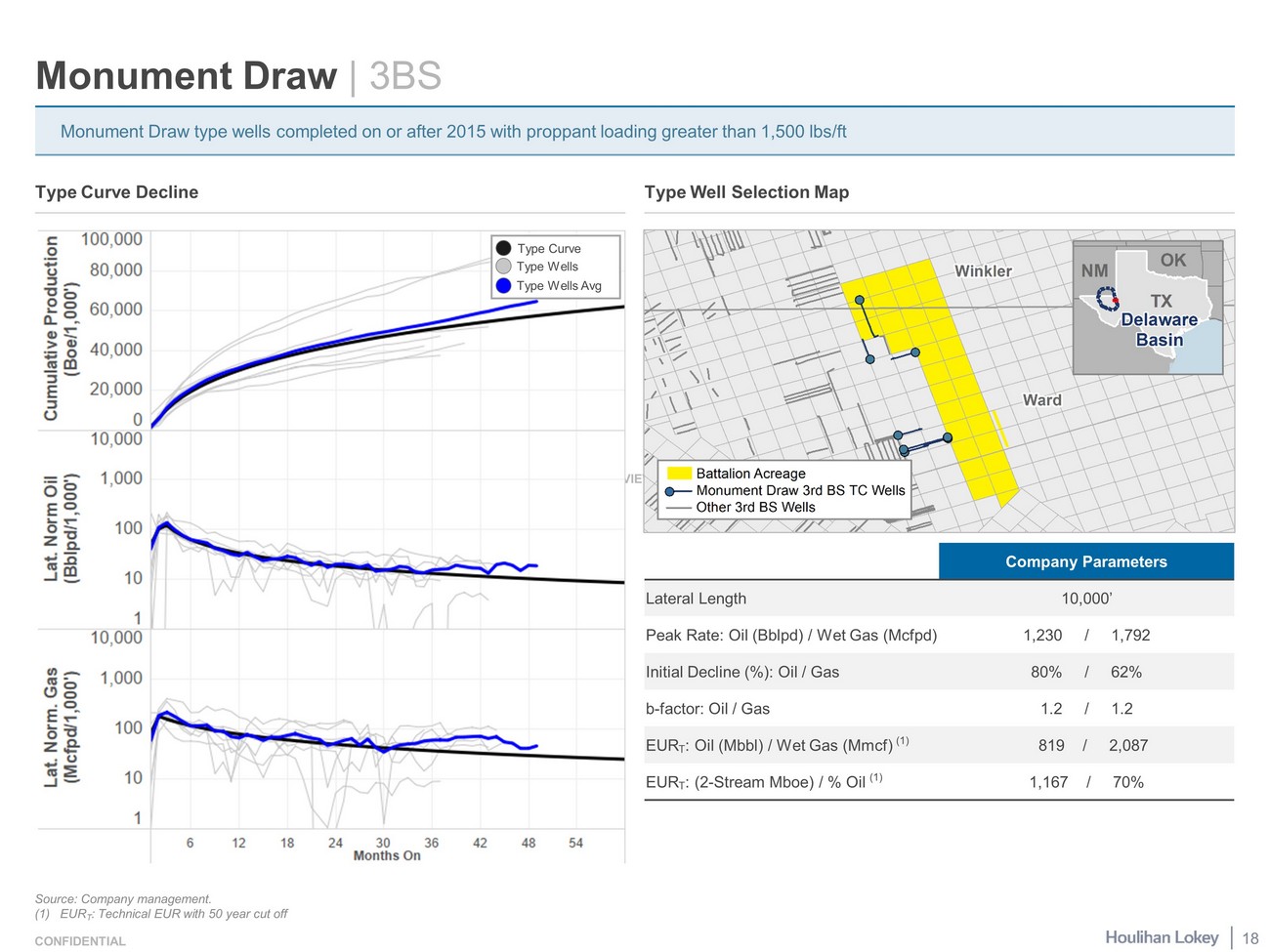Click the Ward county label on map
This screenshot has width=1270, height=952.
pos(1041,400)
